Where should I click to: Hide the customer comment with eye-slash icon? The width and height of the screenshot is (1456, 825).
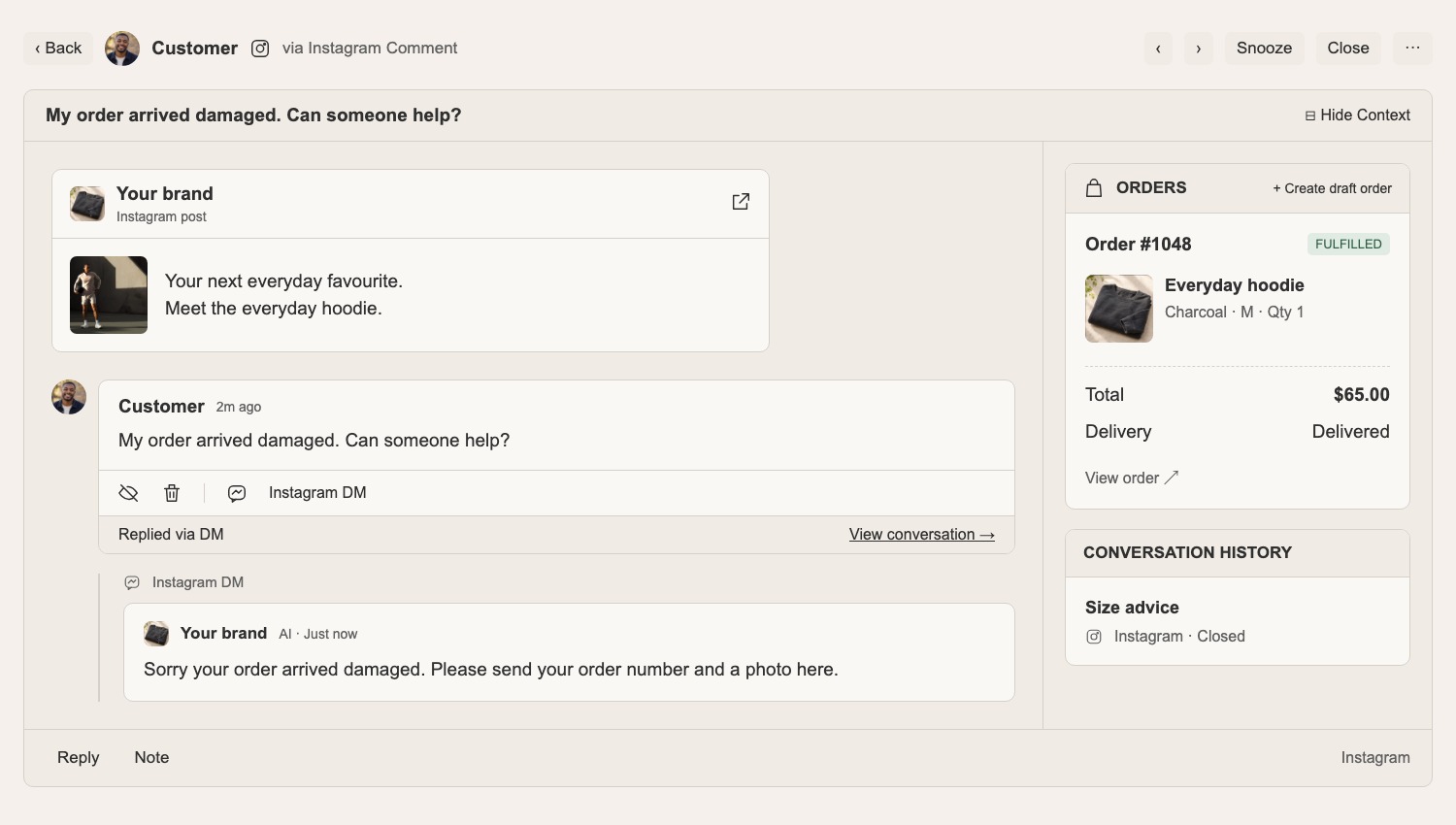(128, 493)
